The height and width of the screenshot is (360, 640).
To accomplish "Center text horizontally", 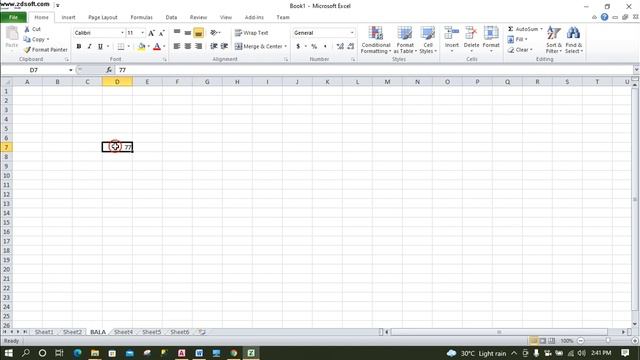I will tap(188, 47).
